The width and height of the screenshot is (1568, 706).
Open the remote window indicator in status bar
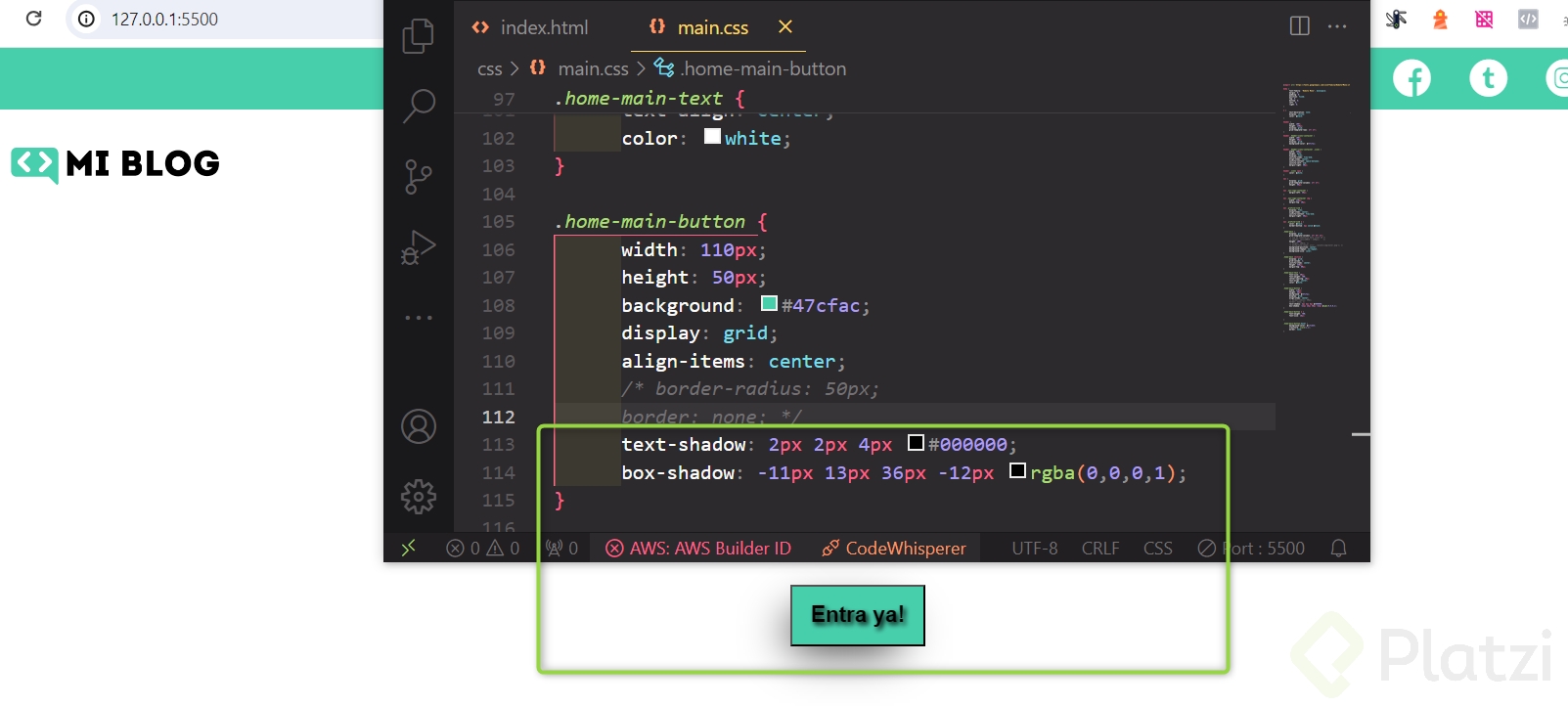(x=409, y=548)
